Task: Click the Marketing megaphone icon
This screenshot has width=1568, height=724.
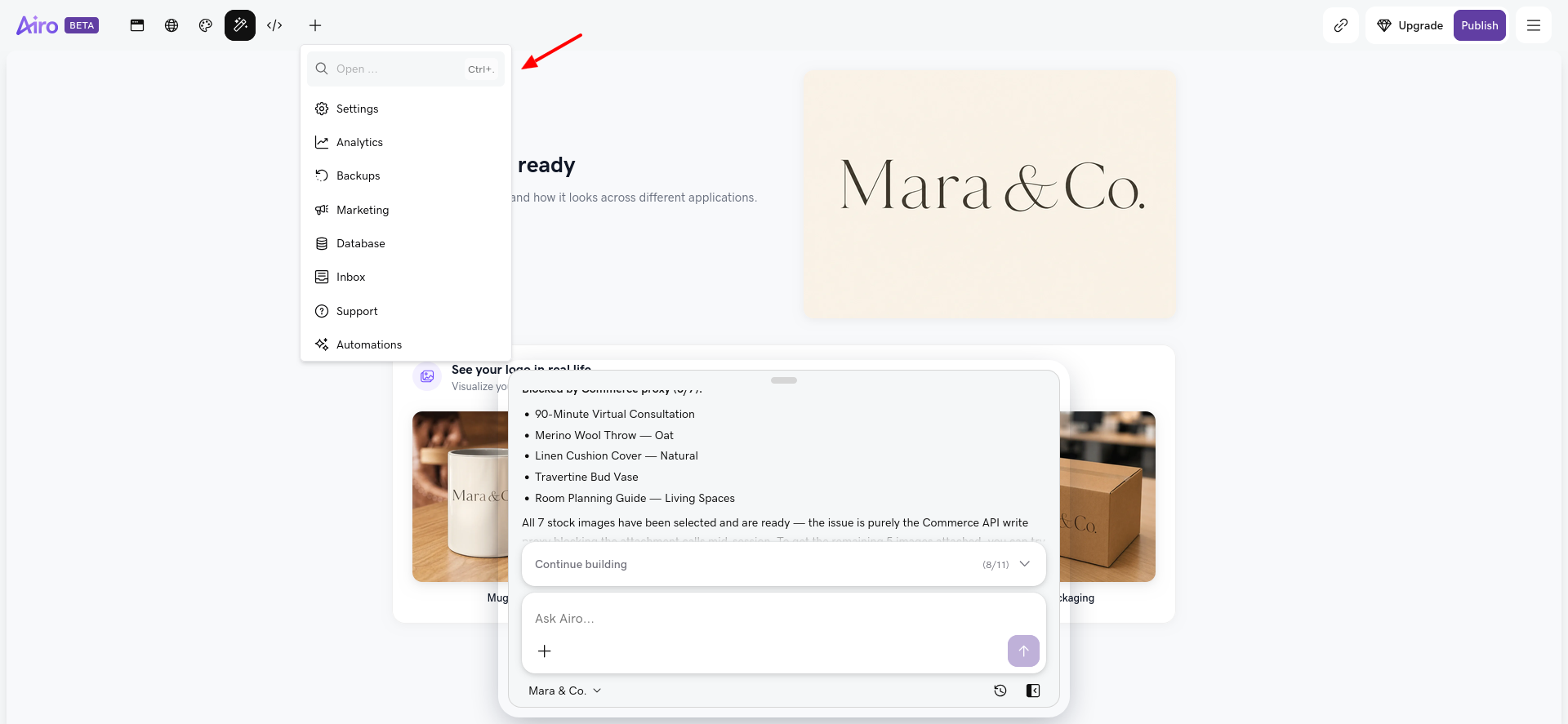Action: 322,210
